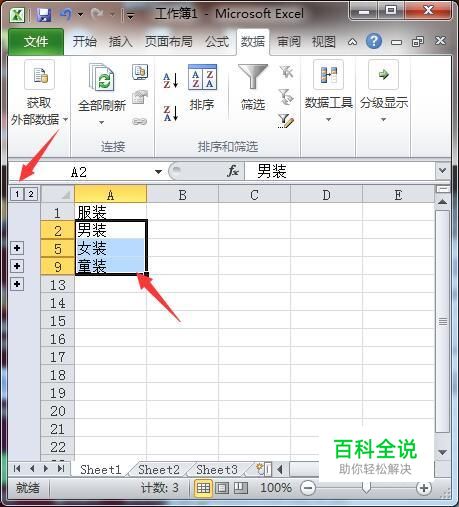Select row 15 header
The width and height of the screenshot is (459, 507).
click(58, 321)
